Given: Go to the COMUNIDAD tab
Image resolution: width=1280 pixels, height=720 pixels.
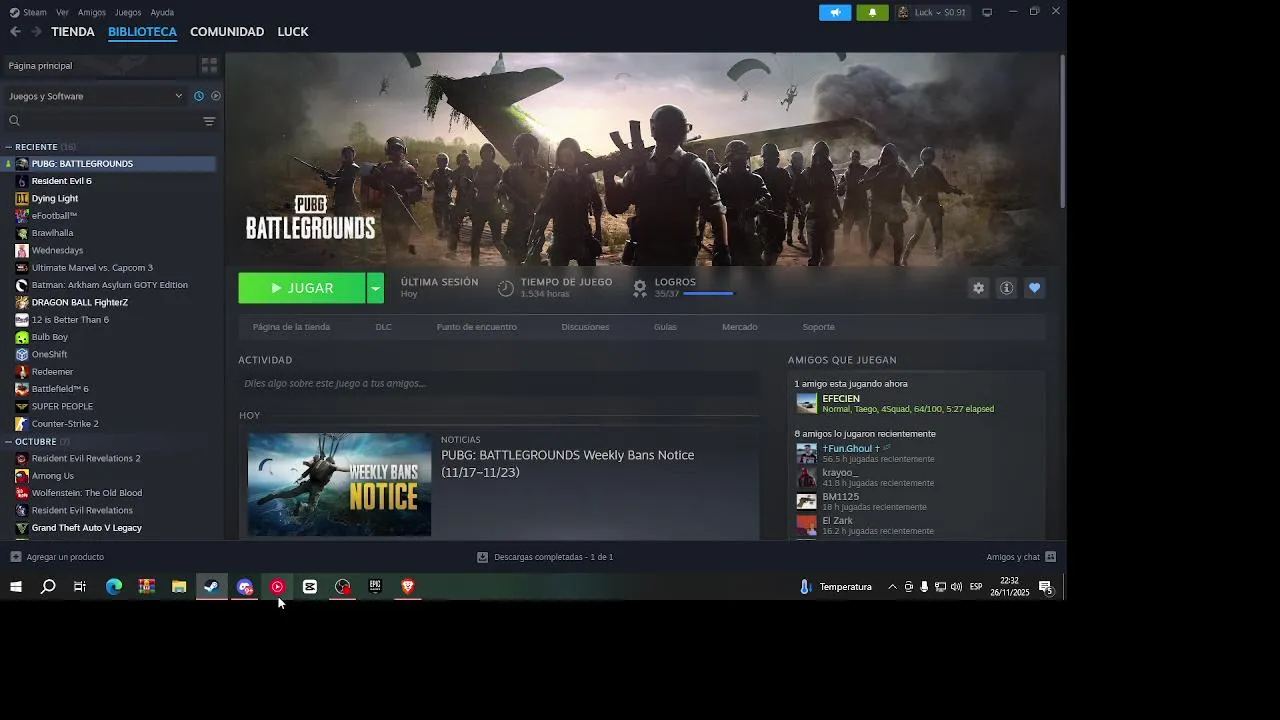Looking at the screenshot, I should pos(227,32).
